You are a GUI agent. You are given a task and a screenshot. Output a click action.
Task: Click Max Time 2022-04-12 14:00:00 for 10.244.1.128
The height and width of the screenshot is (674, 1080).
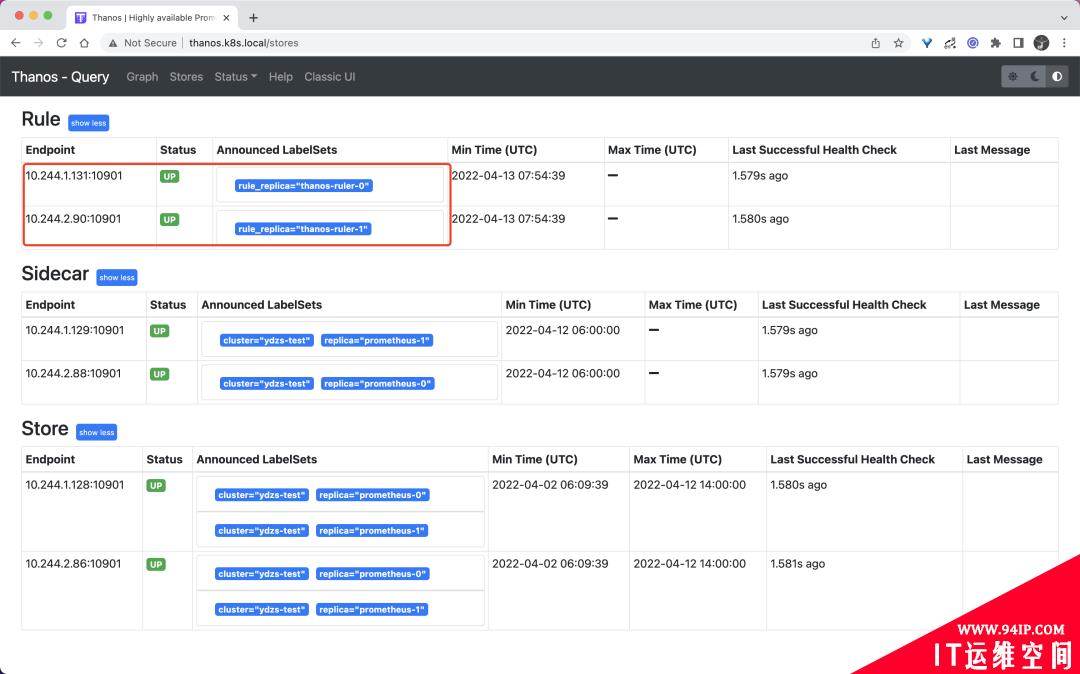[x=689, y=485]
